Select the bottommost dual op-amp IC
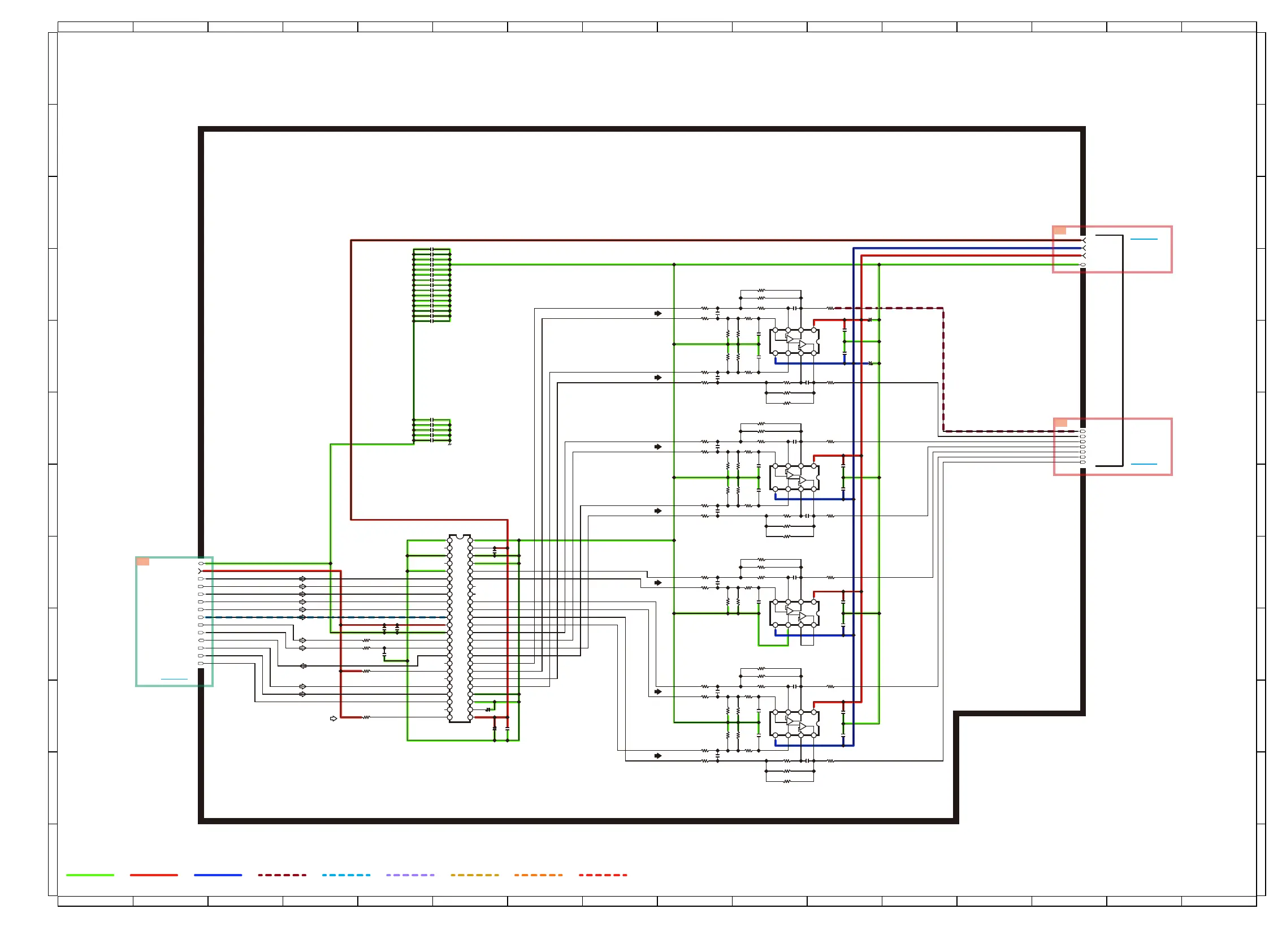This screenshot has height=952, width=1282. pyautogui.click(x=794, y=724)
